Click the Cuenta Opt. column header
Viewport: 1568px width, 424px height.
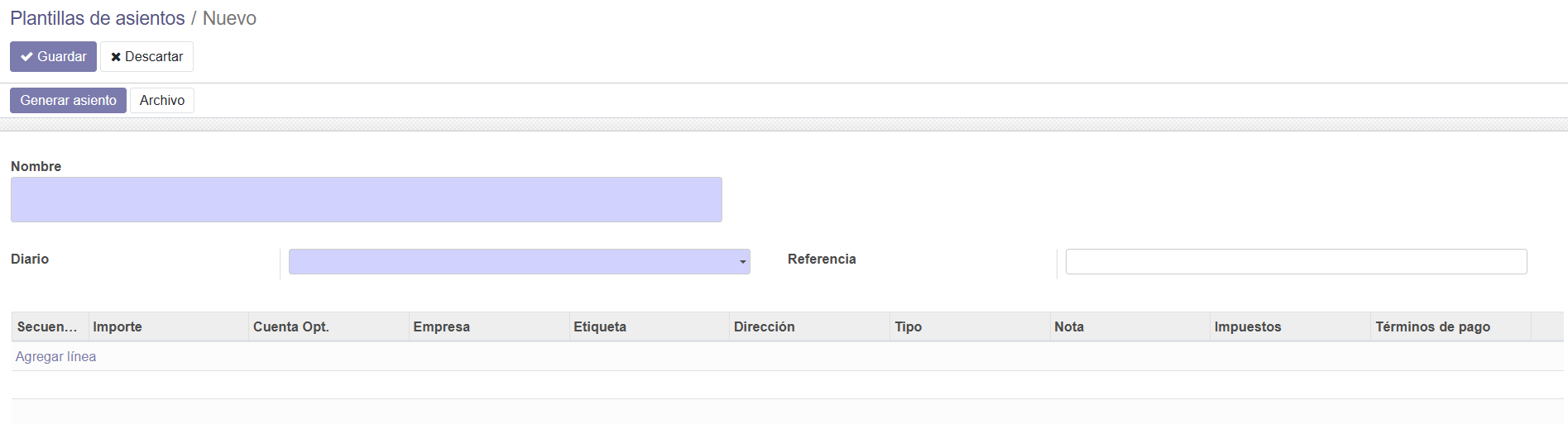coord(291,327)
